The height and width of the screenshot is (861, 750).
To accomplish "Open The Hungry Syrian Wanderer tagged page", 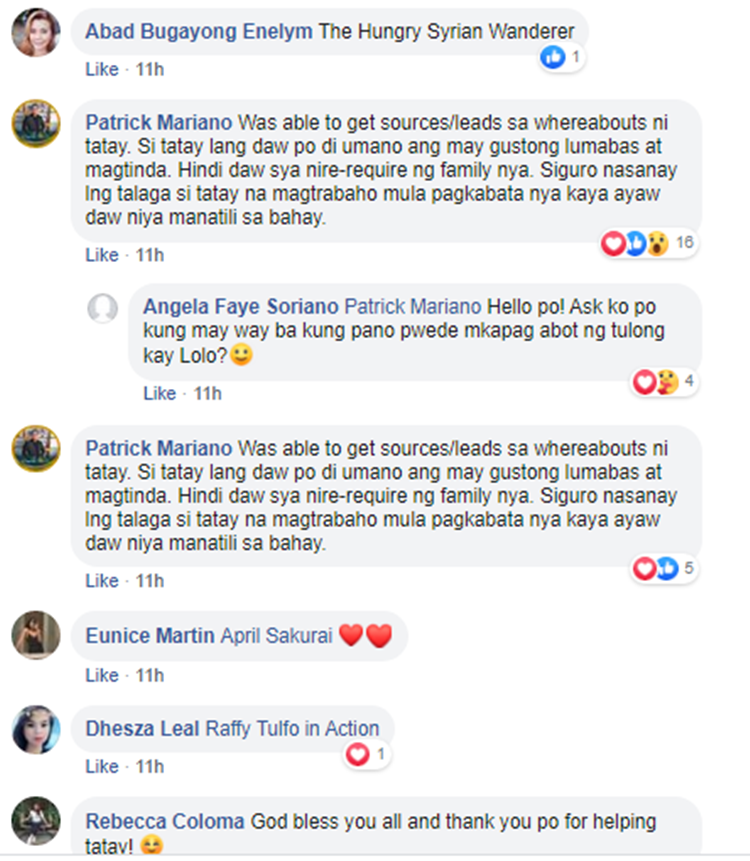I will (446, 31).
